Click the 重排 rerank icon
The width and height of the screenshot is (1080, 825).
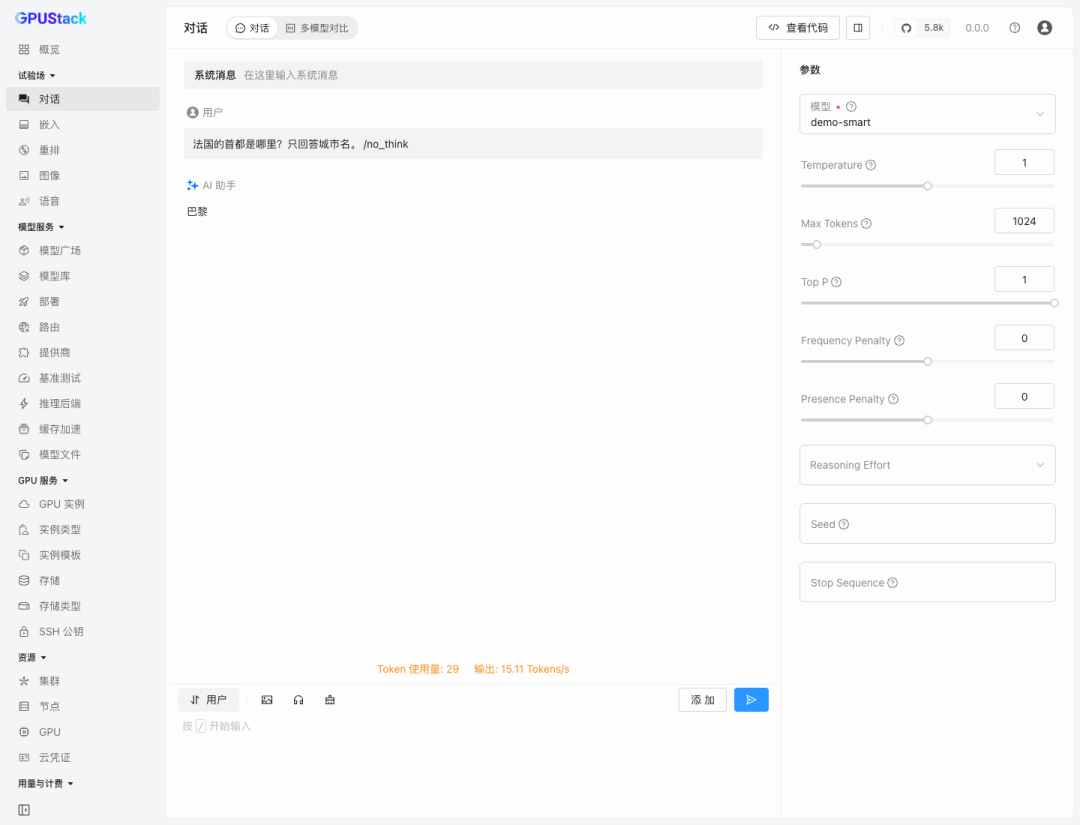(x=24, y=150)
